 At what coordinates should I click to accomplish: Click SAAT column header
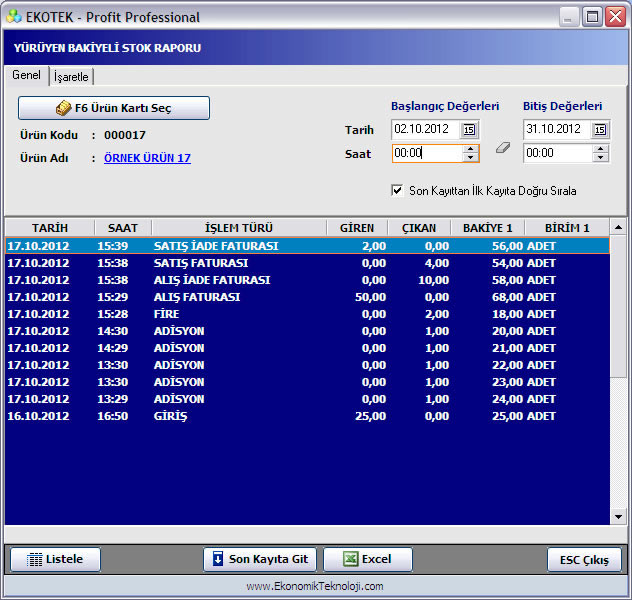pyautogui.click(x=123, y=228)
